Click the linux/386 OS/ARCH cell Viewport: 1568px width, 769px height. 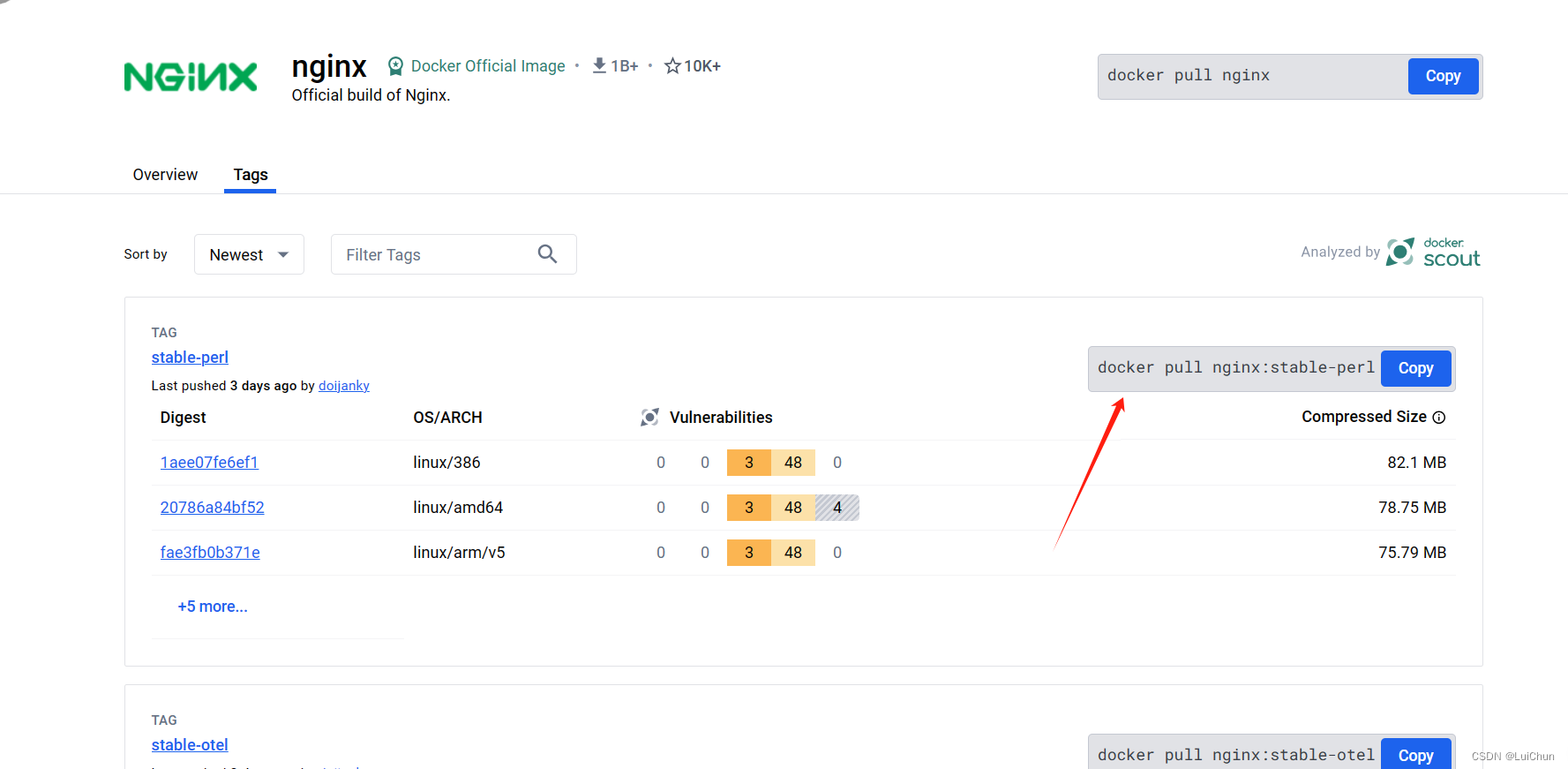coord(446,463)
